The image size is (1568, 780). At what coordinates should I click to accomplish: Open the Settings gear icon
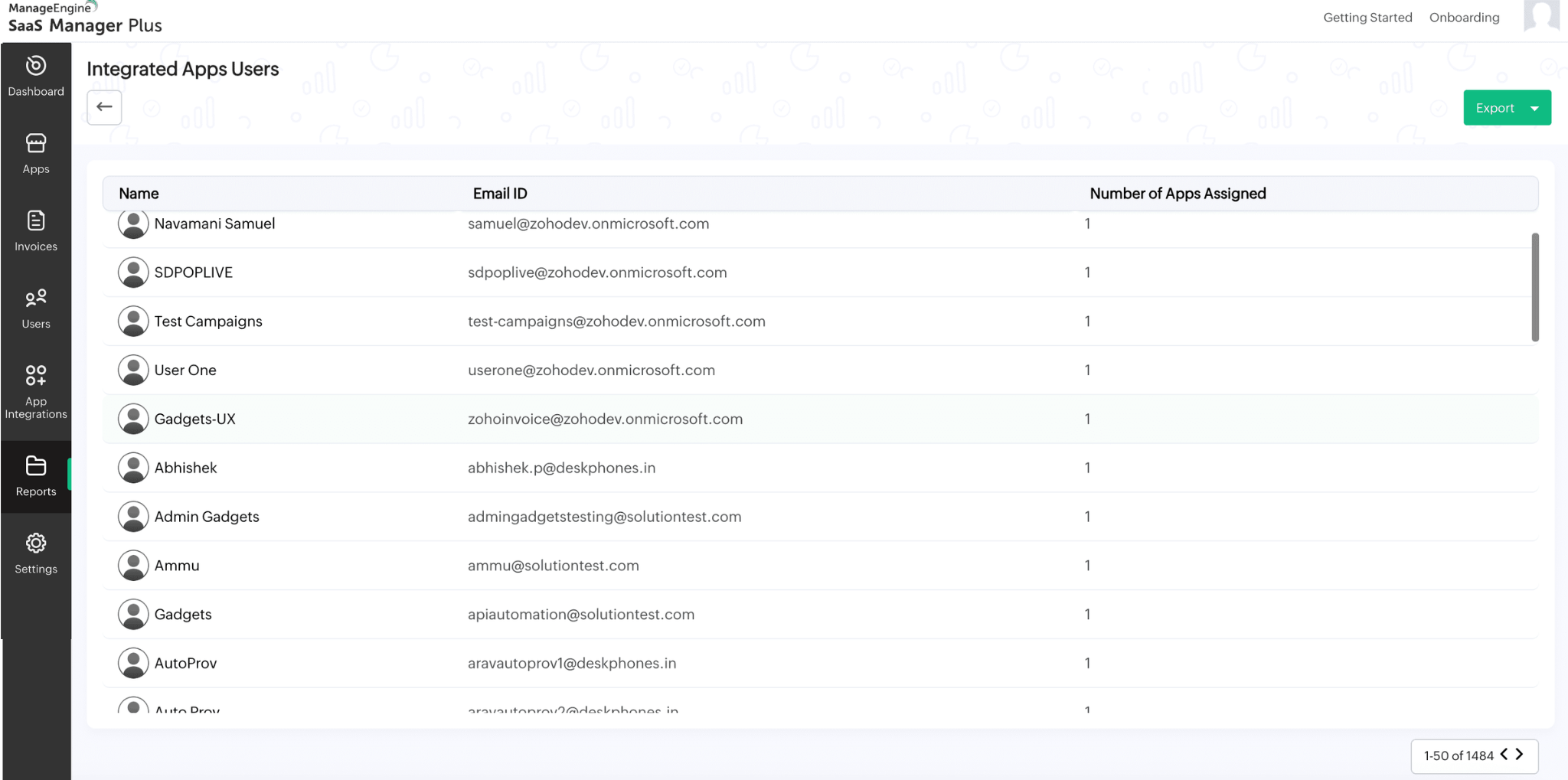click(x=36, y=543)
